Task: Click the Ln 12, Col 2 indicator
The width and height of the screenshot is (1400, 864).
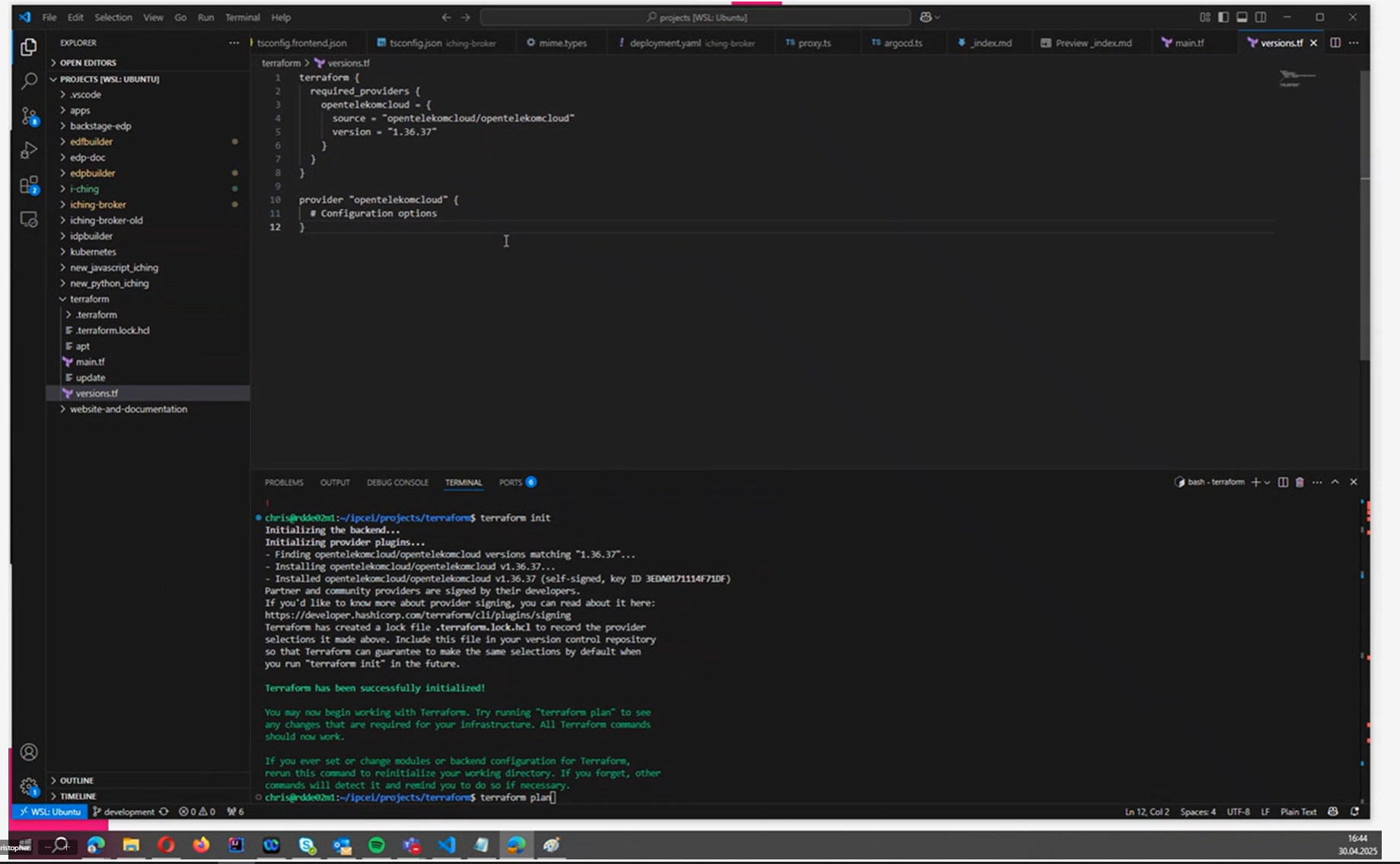Action: [x=1147, y=812]
